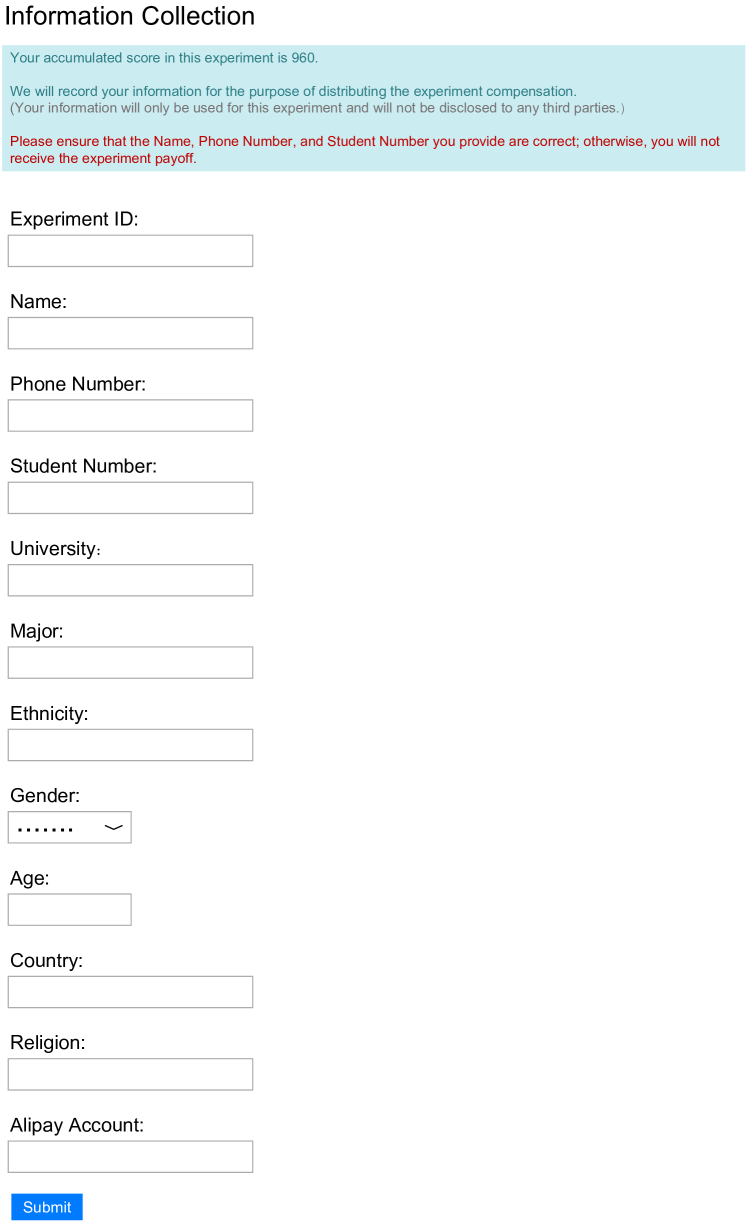Click the "Gender:" label text
Screen dimensions: 747x1222
[x=45, y=796]
